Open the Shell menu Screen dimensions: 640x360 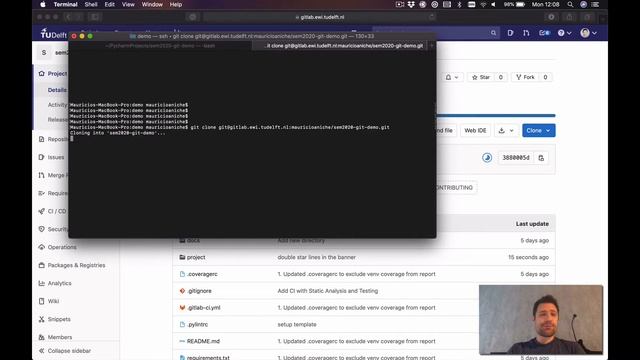pos(91,4)
